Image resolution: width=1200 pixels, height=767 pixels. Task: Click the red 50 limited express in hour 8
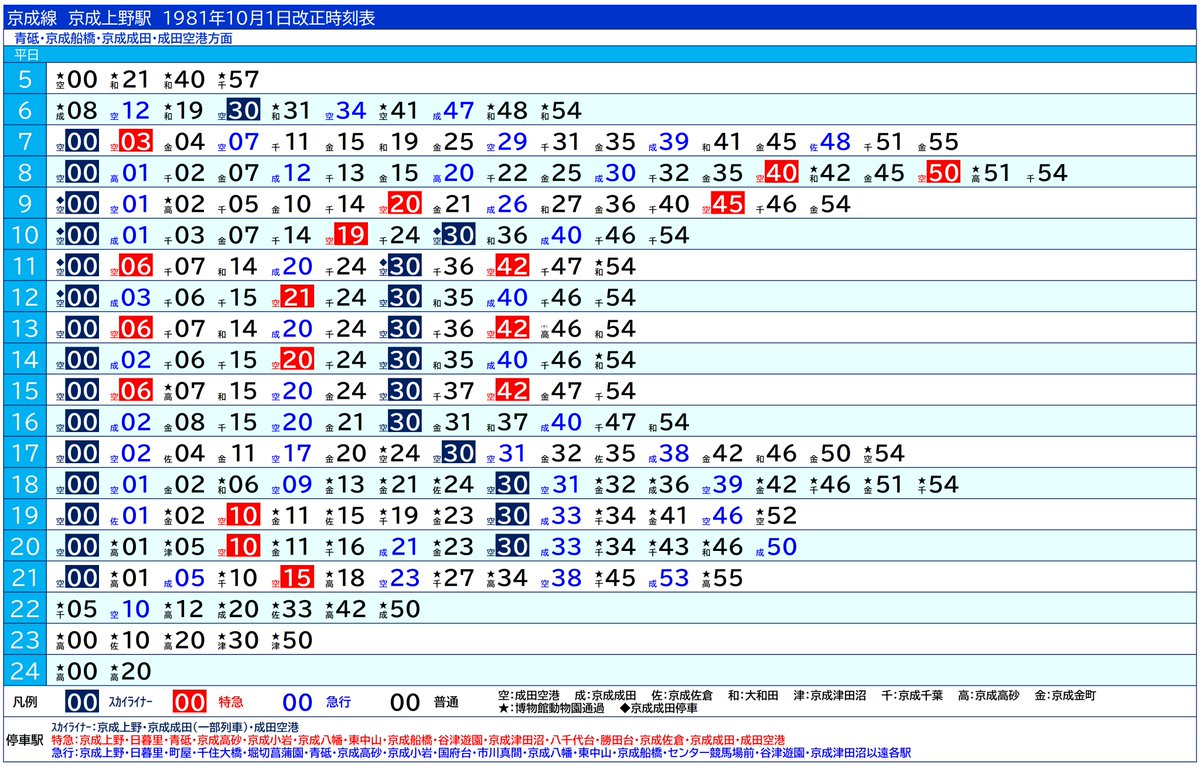943,173
